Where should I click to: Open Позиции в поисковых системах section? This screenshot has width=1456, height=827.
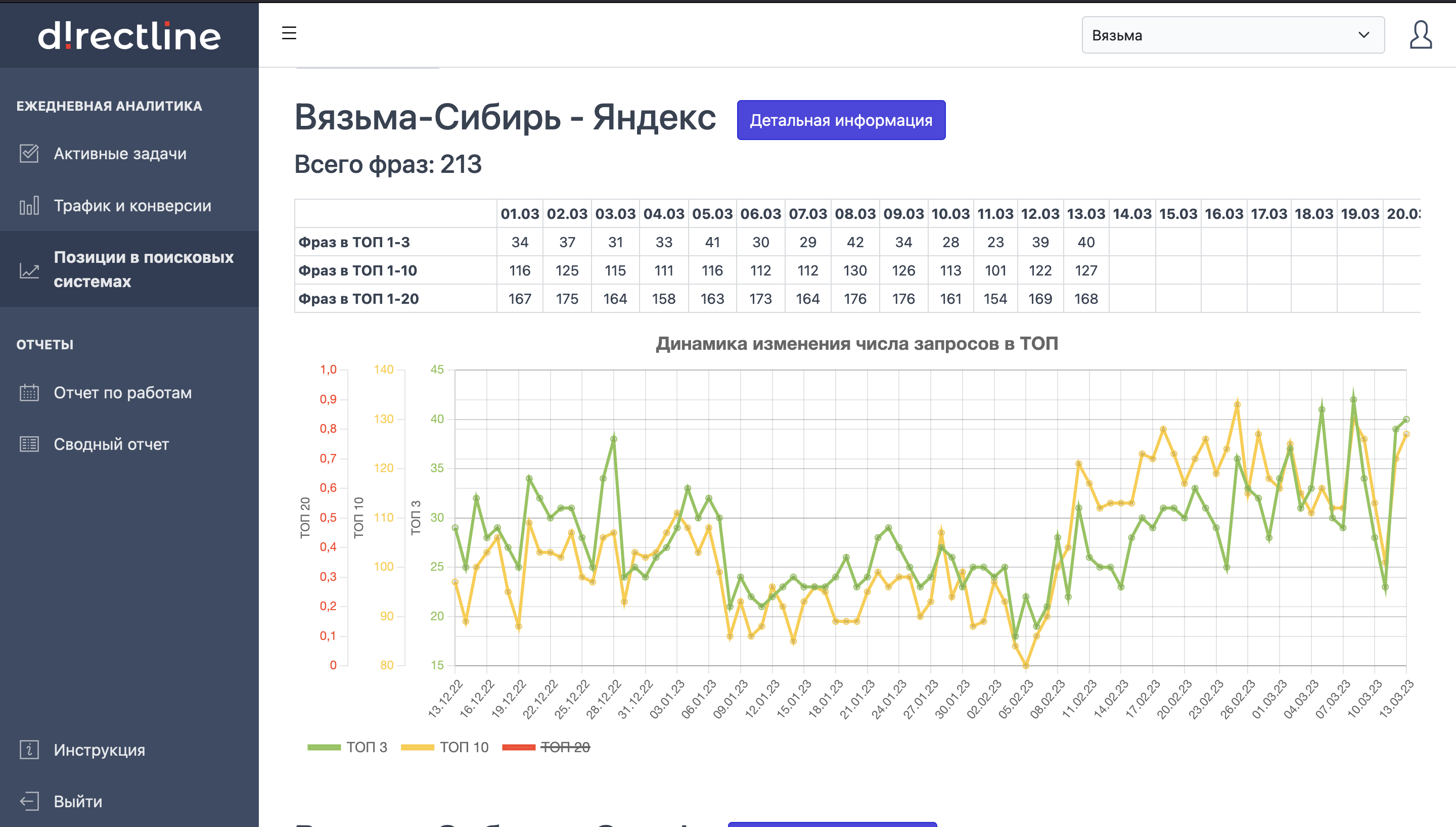click(x=143, y=269)
